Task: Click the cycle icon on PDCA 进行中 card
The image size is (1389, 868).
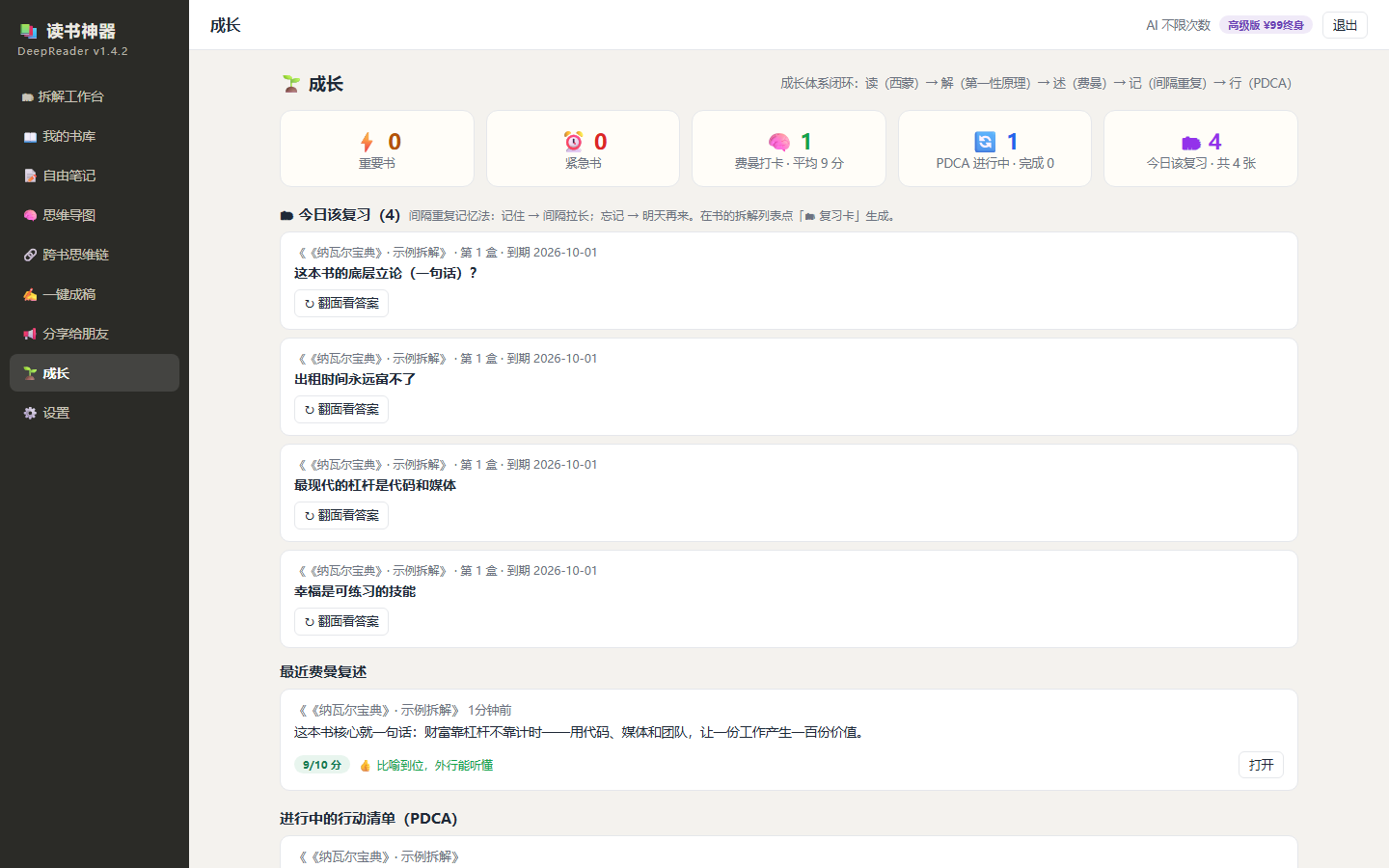Action: (985, 142)
